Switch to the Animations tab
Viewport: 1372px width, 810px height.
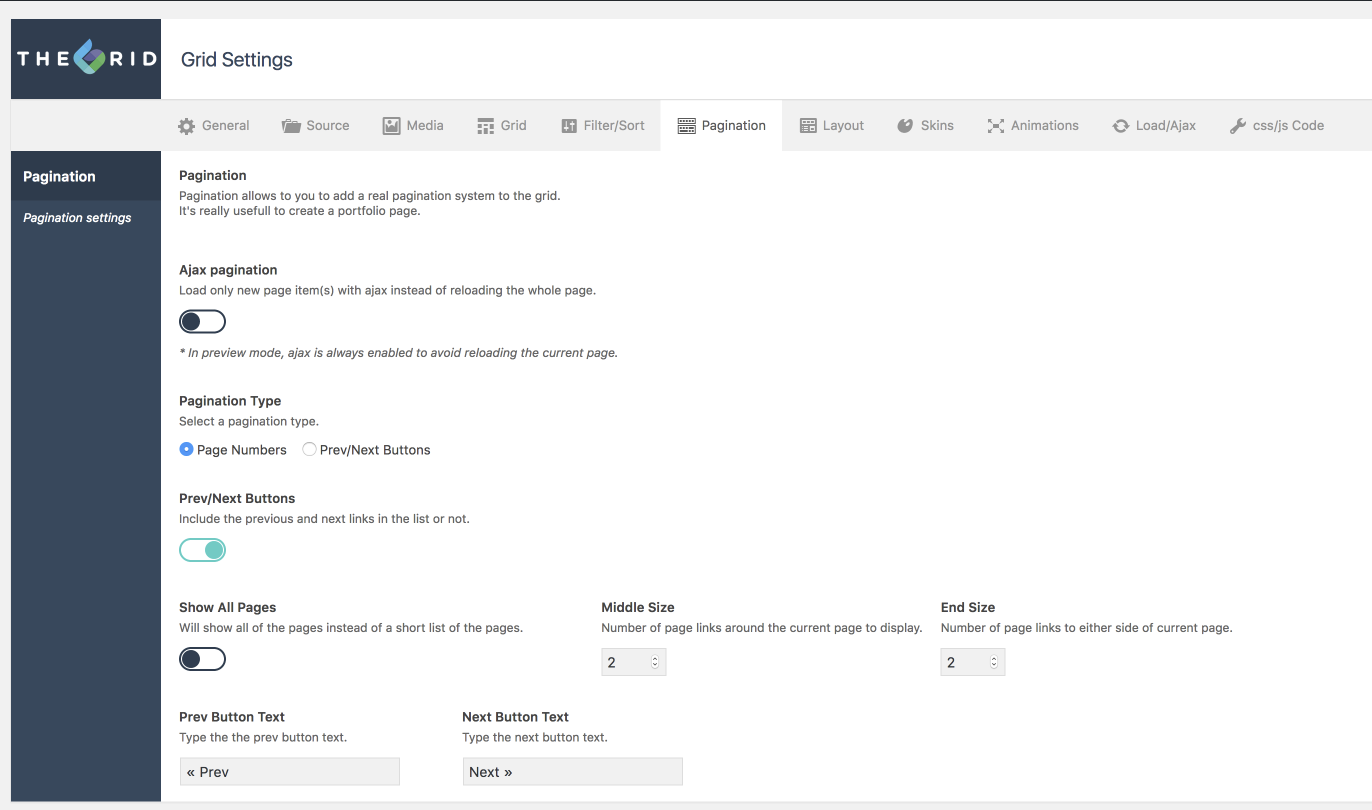coord(1033,126)
